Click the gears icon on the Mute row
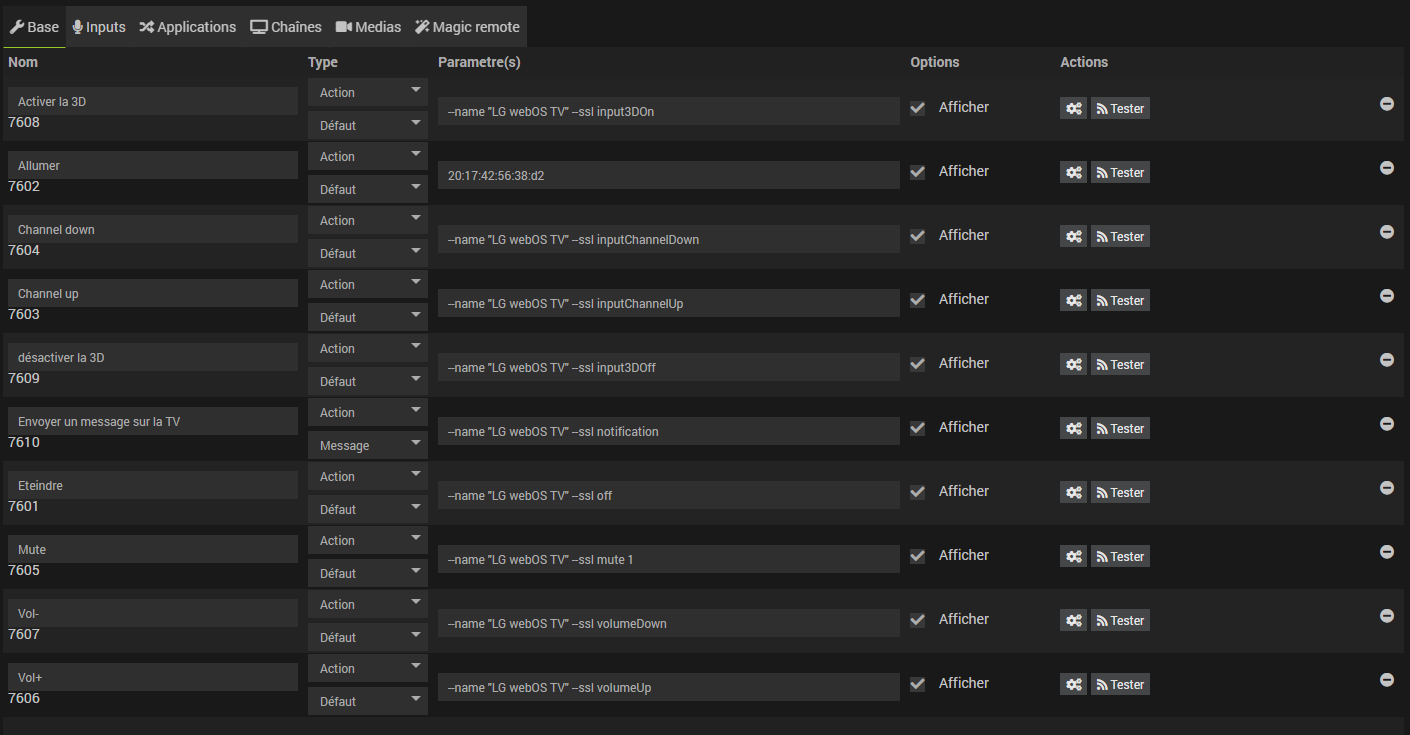Screen dimensions: 1410x735 [1073, 557]
